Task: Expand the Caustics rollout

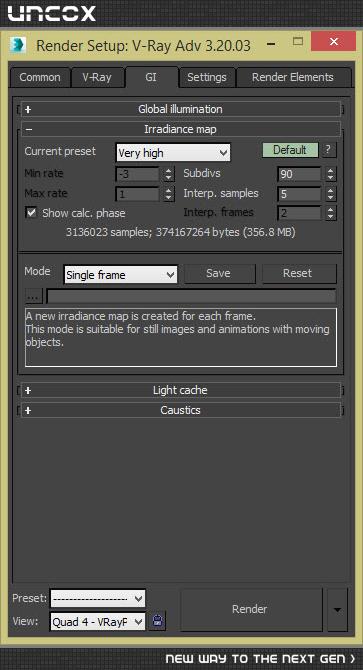Action: tap(181, 410)
